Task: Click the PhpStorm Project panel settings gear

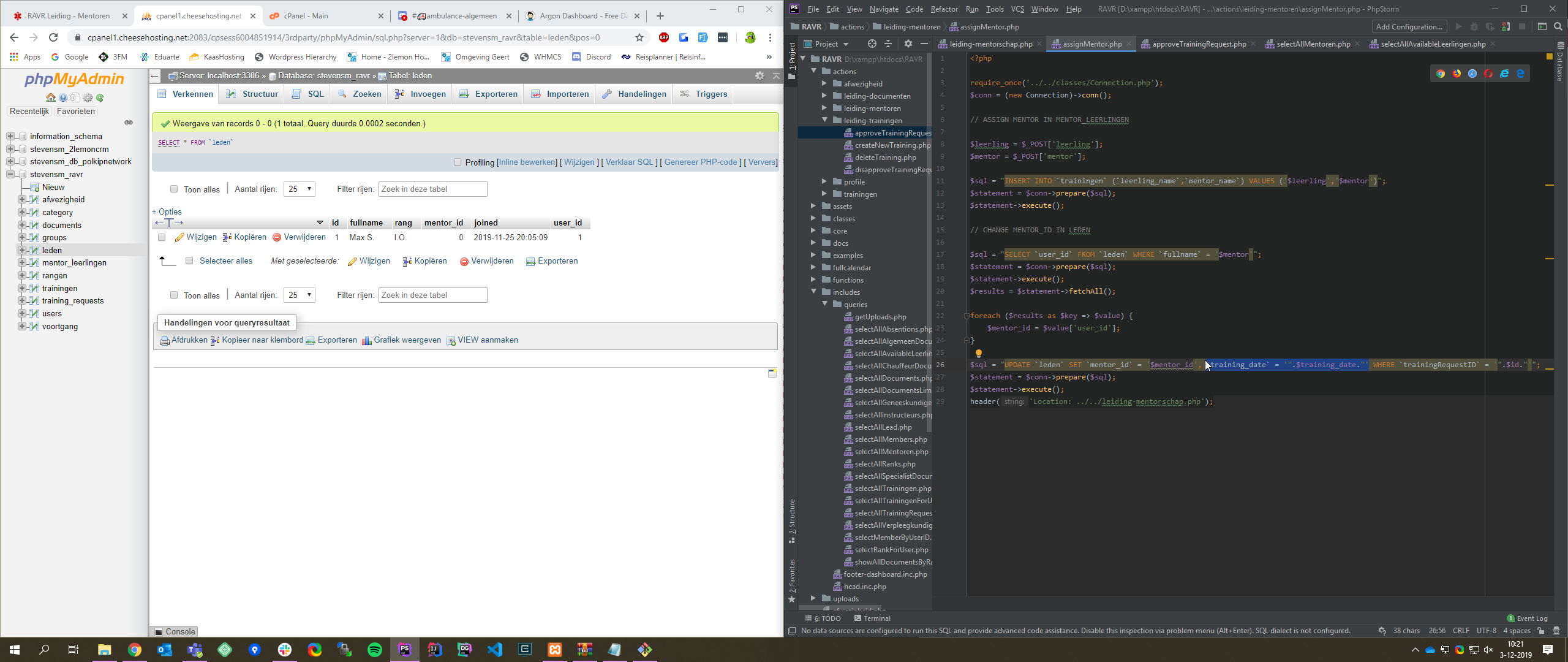Action: point(908,44)
